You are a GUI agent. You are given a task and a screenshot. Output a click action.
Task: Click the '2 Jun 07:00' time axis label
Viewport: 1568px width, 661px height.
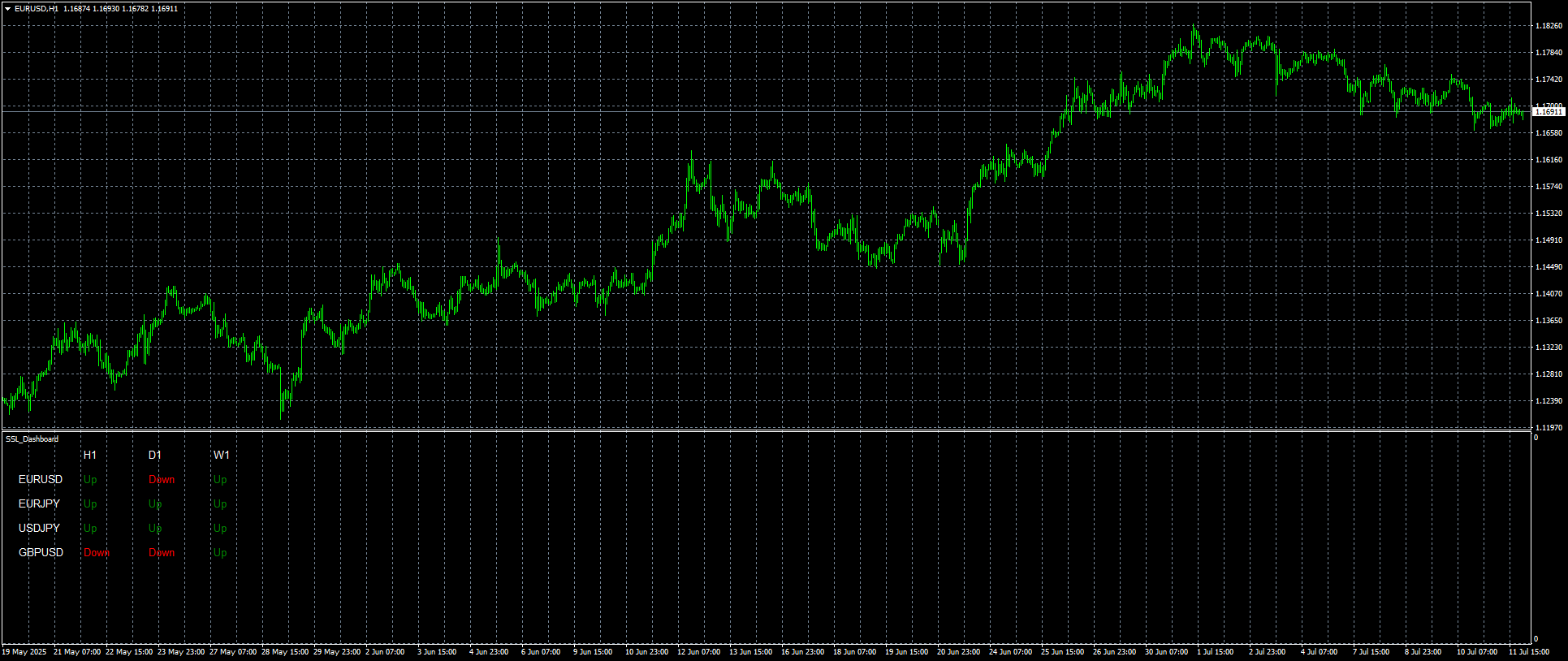tap(385, 652)
